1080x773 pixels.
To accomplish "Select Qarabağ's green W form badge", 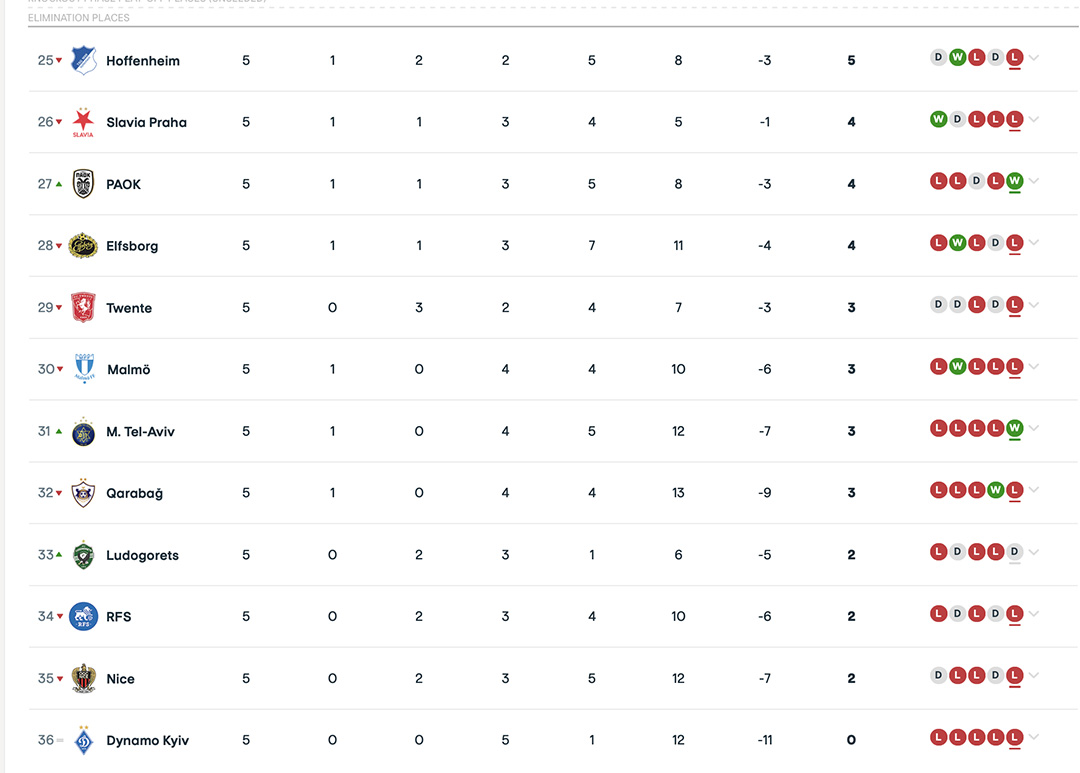I will click(995, 490).
